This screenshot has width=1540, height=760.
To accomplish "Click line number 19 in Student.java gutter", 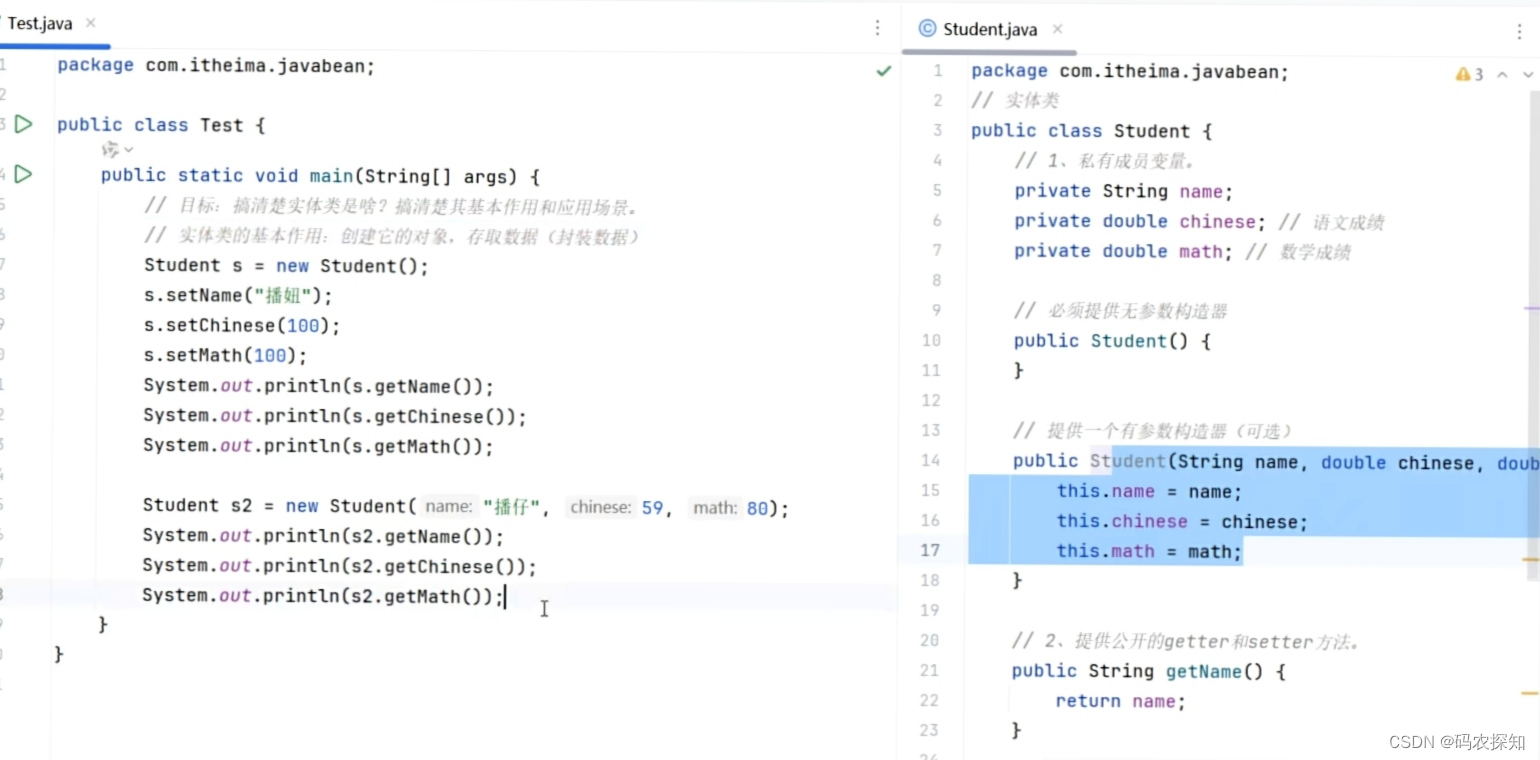I will point(930,610).
